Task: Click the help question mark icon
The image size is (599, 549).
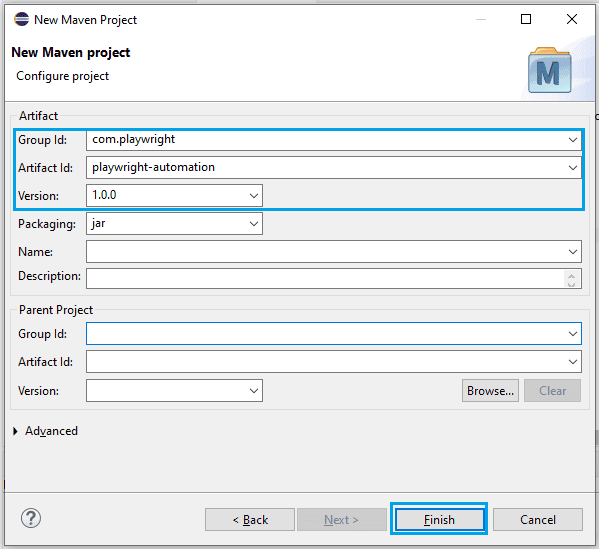Action: (31, 518)
